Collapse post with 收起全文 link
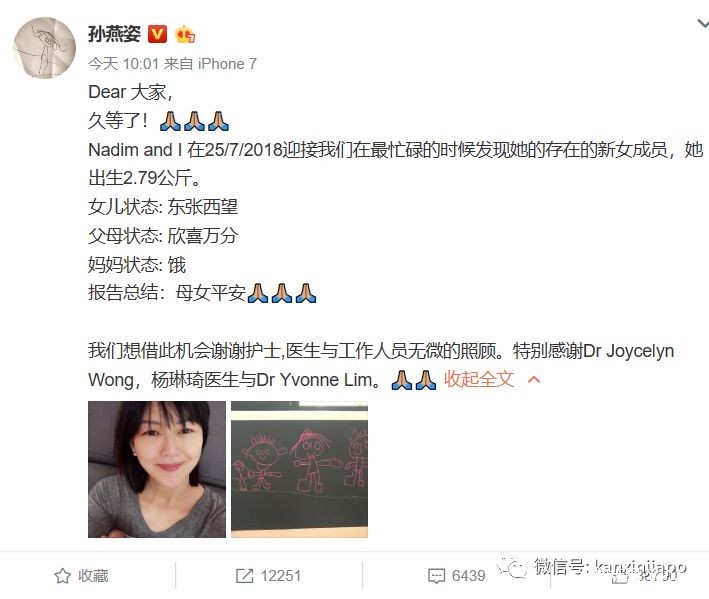This screenshot has width=709, height=599. click(x=479, y=379)
